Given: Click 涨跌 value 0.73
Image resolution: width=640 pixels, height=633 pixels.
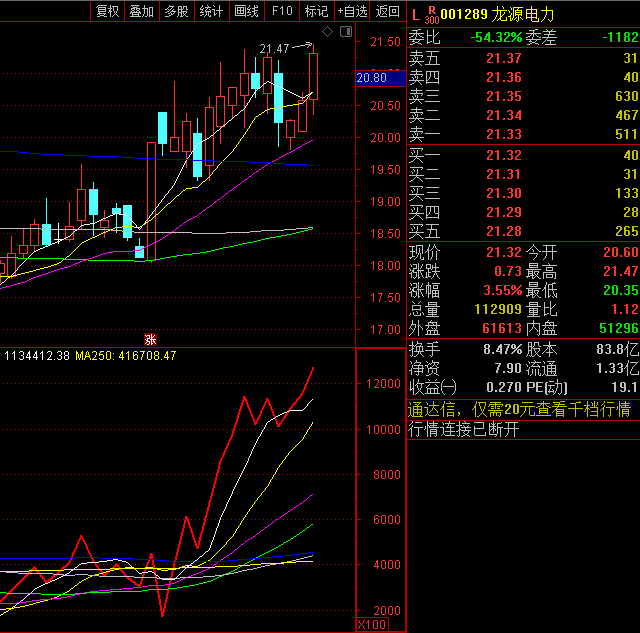Looking at the screenshot, I should pyautogui.click(x=508, y=271).
